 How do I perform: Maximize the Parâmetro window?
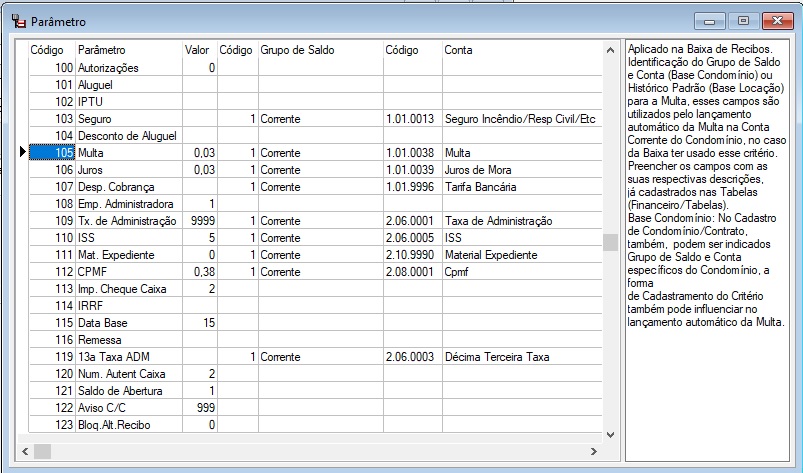(x=743, y=22)
